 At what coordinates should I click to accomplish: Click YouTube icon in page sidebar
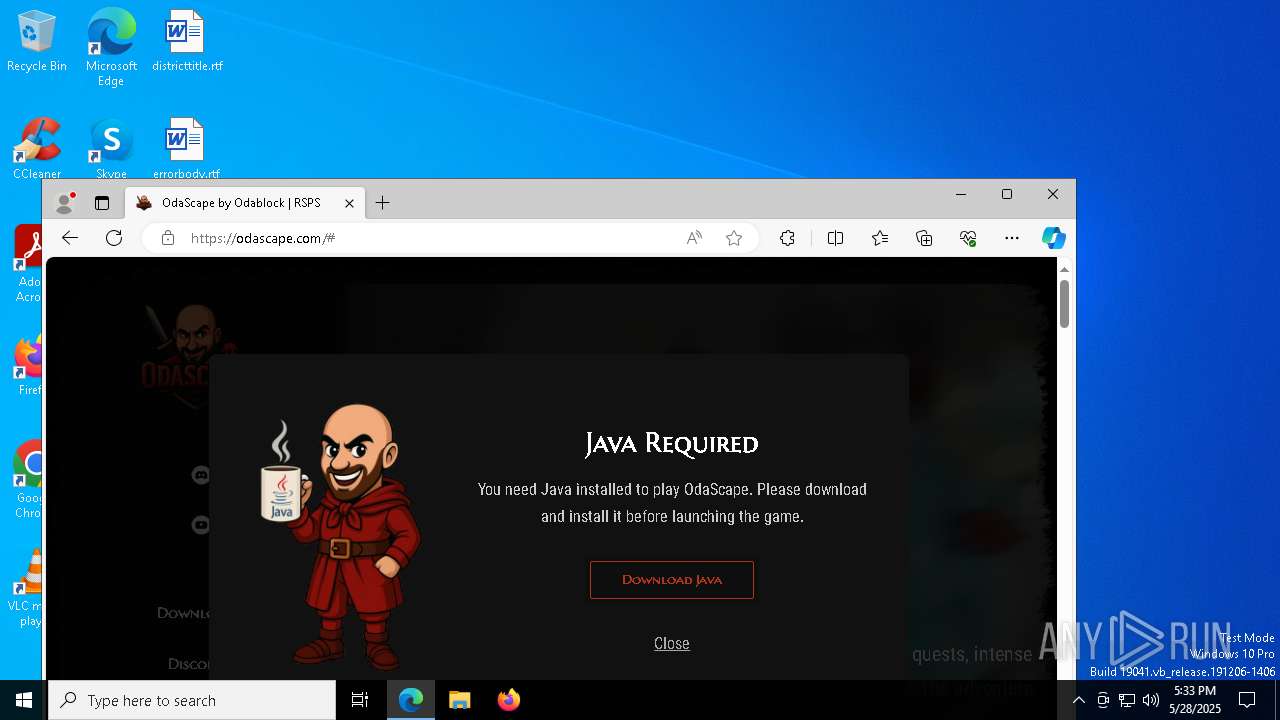click(201, 524)
